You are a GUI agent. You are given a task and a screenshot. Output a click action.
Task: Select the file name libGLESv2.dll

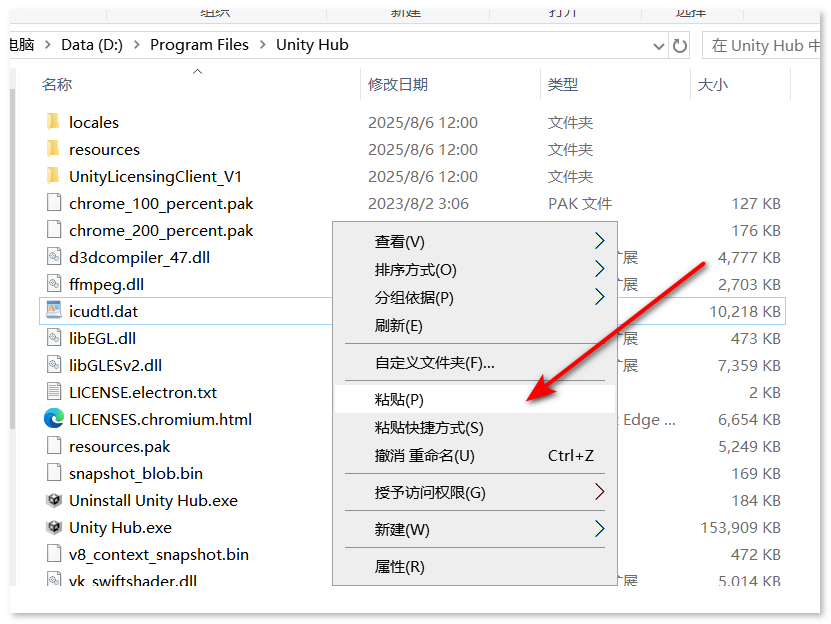(116, 365)
